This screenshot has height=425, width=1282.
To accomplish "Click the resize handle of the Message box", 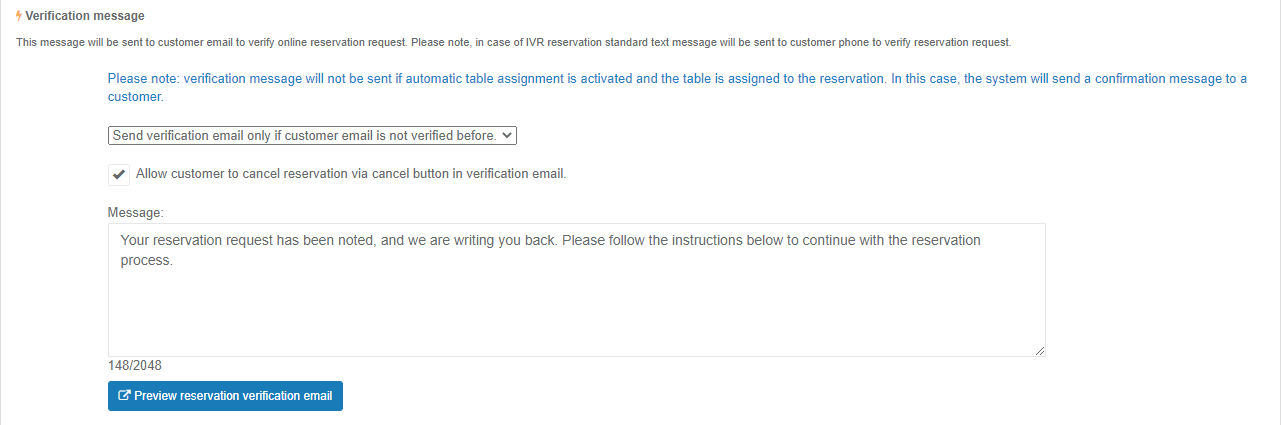I will tap(1040, 351).
